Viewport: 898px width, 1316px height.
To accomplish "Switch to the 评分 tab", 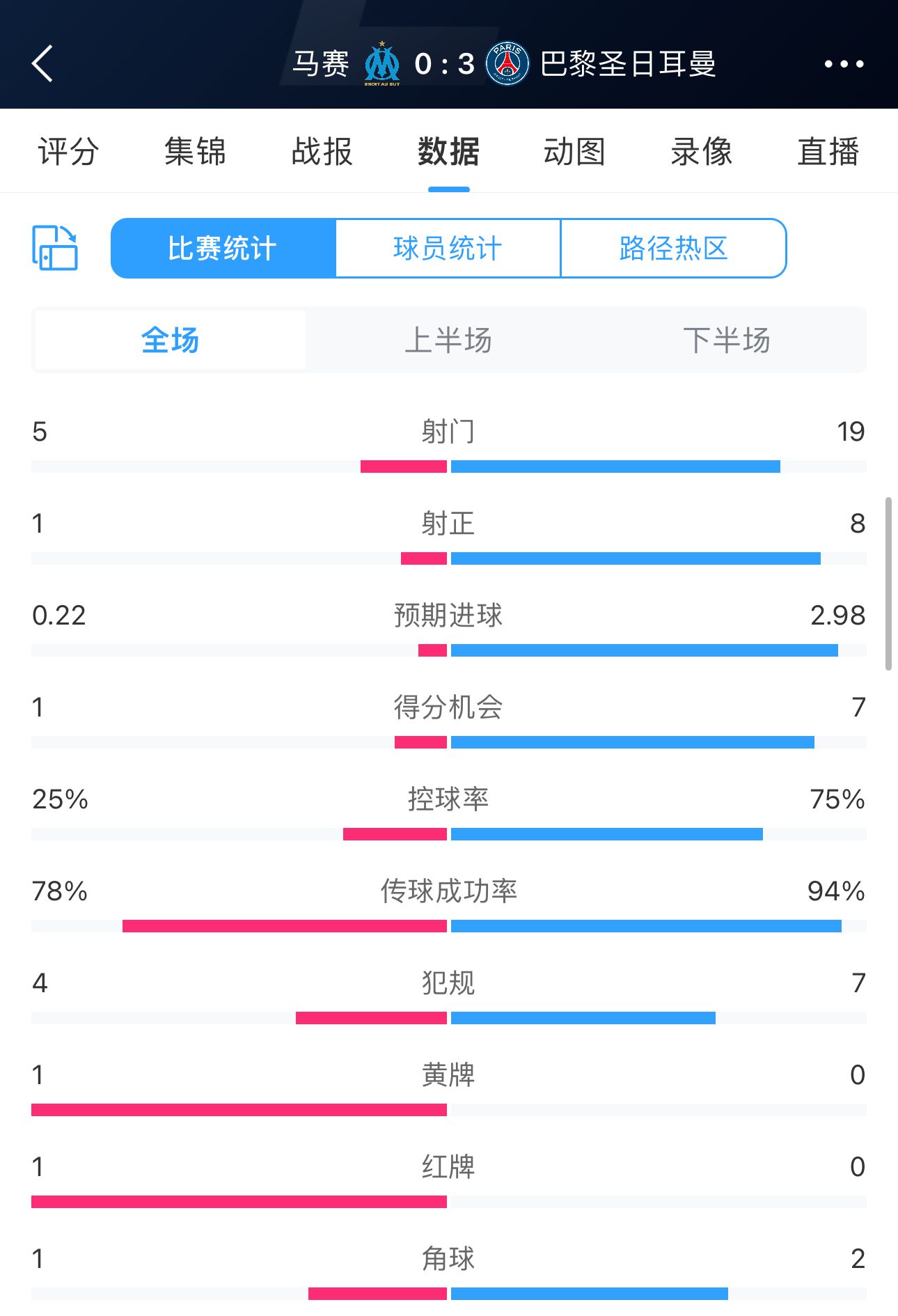I will point(68,151).
